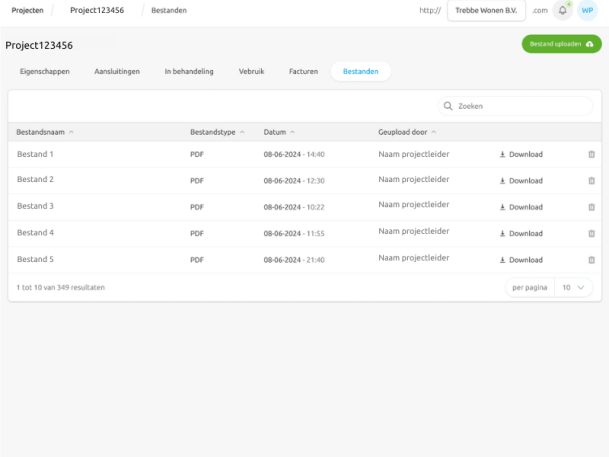Viewport: 609px width, 457px height.
Task: Sort the Datum column
Action: tap(278, 132)
